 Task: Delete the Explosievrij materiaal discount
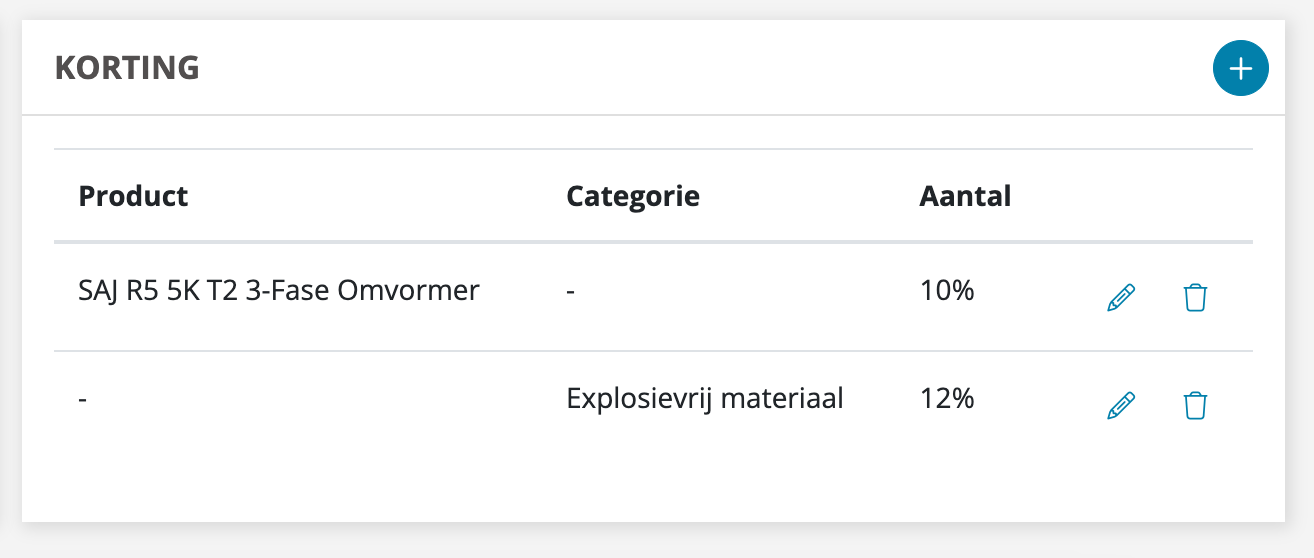coord(1195,405)
